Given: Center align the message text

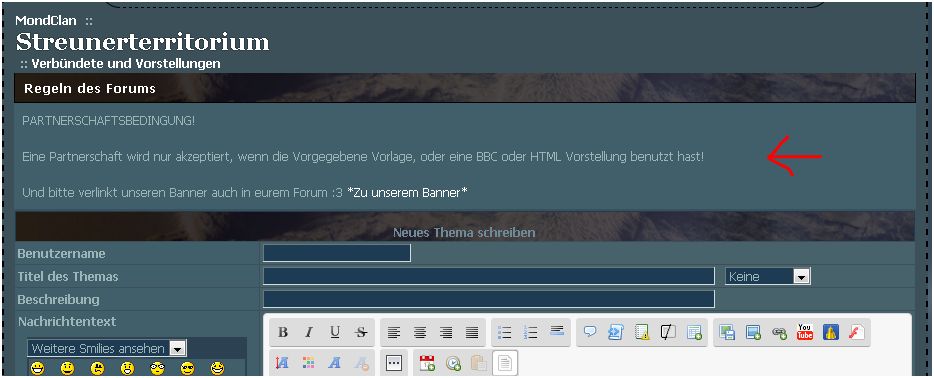Looking at the screenshot, I should pos(420,333).
